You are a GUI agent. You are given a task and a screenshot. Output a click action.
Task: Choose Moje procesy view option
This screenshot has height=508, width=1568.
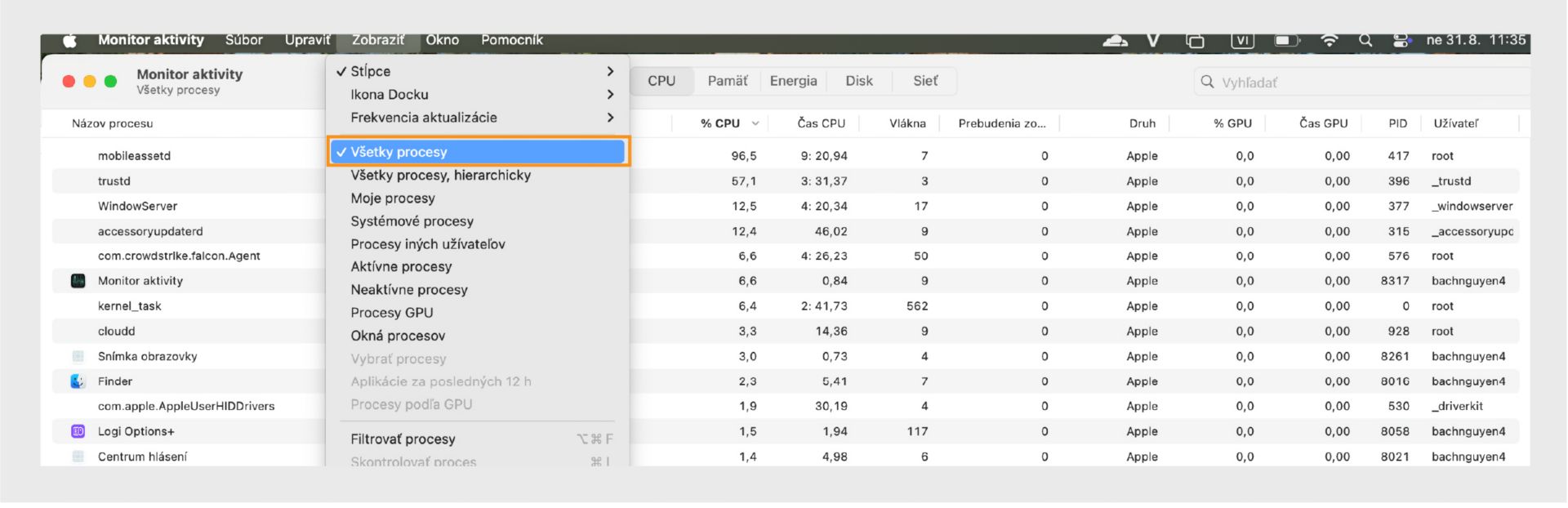click(x=393, y=198)
